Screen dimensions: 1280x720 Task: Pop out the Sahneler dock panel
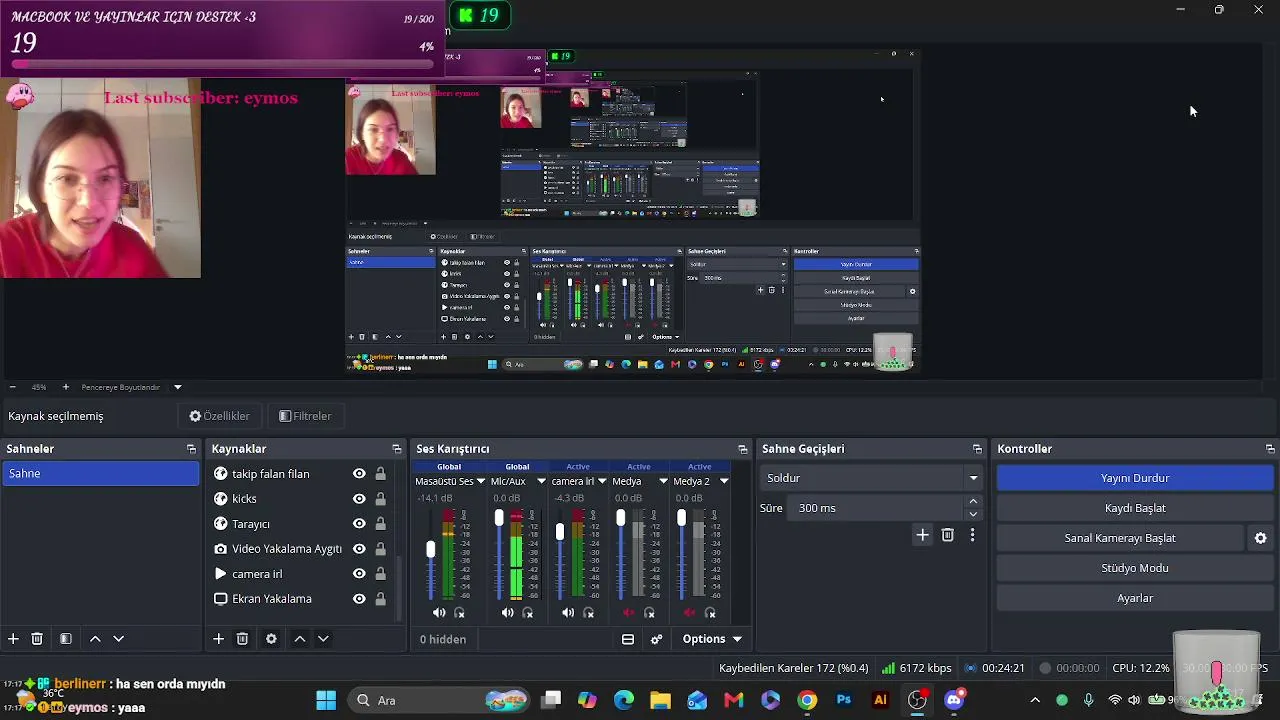pos(191,449)
